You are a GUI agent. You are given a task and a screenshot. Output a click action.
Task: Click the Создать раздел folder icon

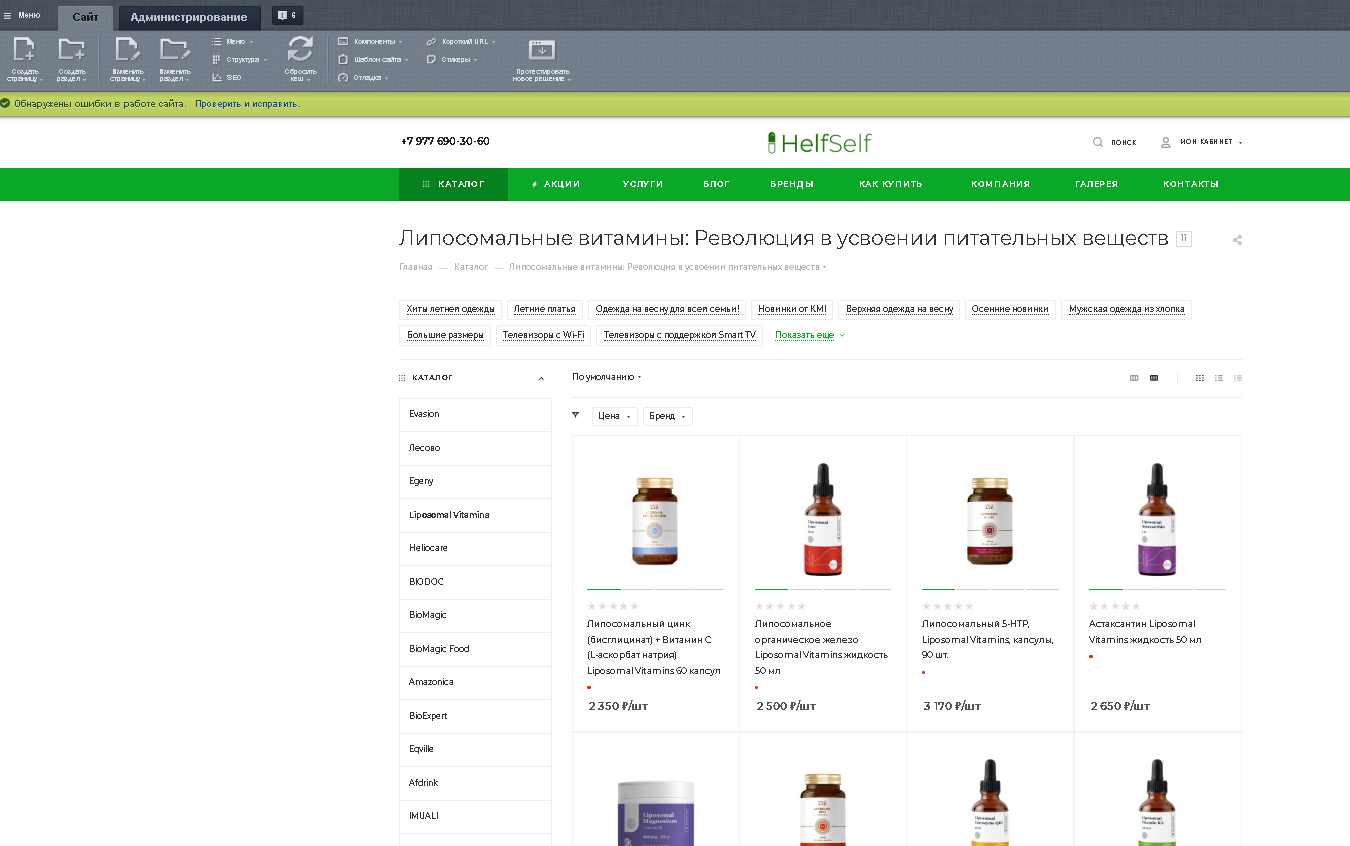pos(71,49)
